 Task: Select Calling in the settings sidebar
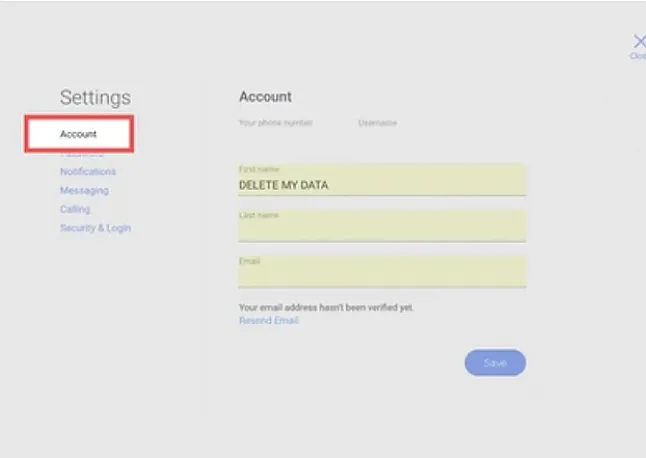[x=75, y=209]
